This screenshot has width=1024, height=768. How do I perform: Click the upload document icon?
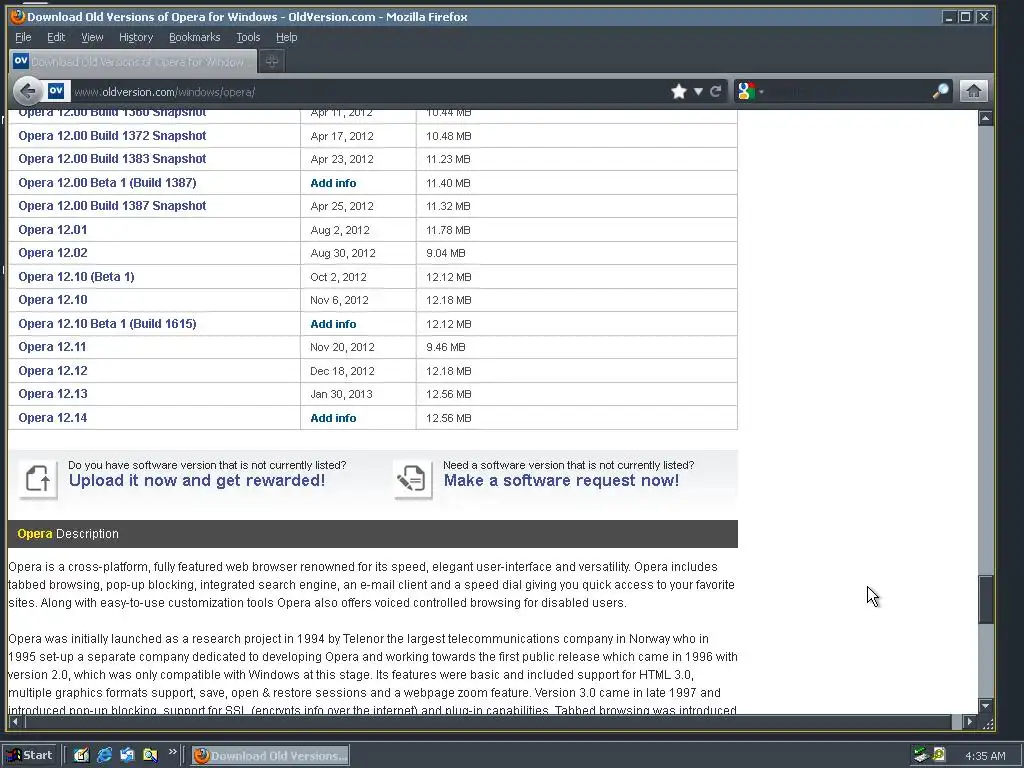[x=38, y=479]
